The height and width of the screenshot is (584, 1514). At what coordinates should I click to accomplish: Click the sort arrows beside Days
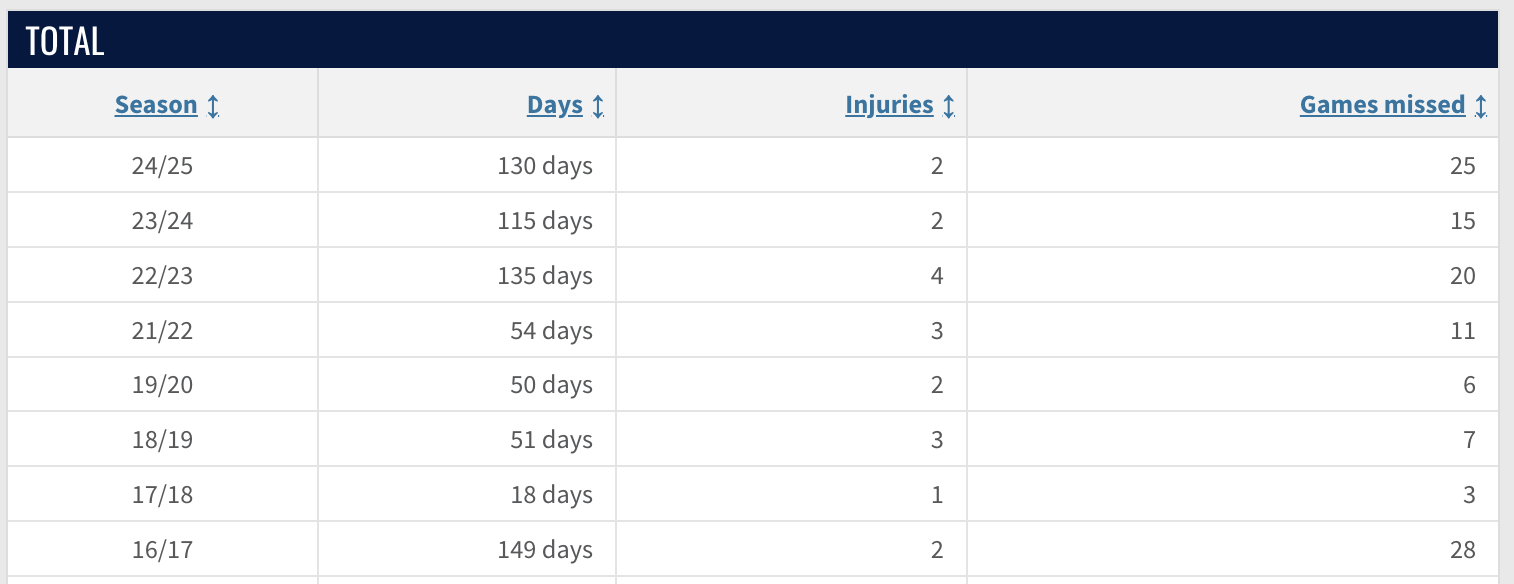tap(598, 106)
